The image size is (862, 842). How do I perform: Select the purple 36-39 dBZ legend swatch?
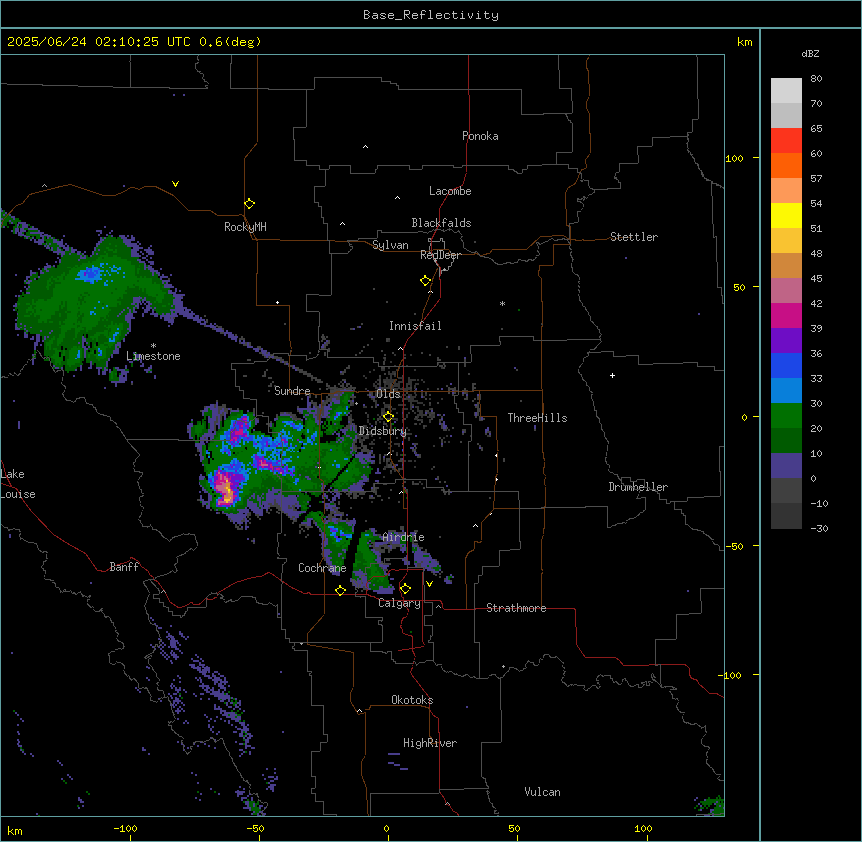(x=786, y=341)
